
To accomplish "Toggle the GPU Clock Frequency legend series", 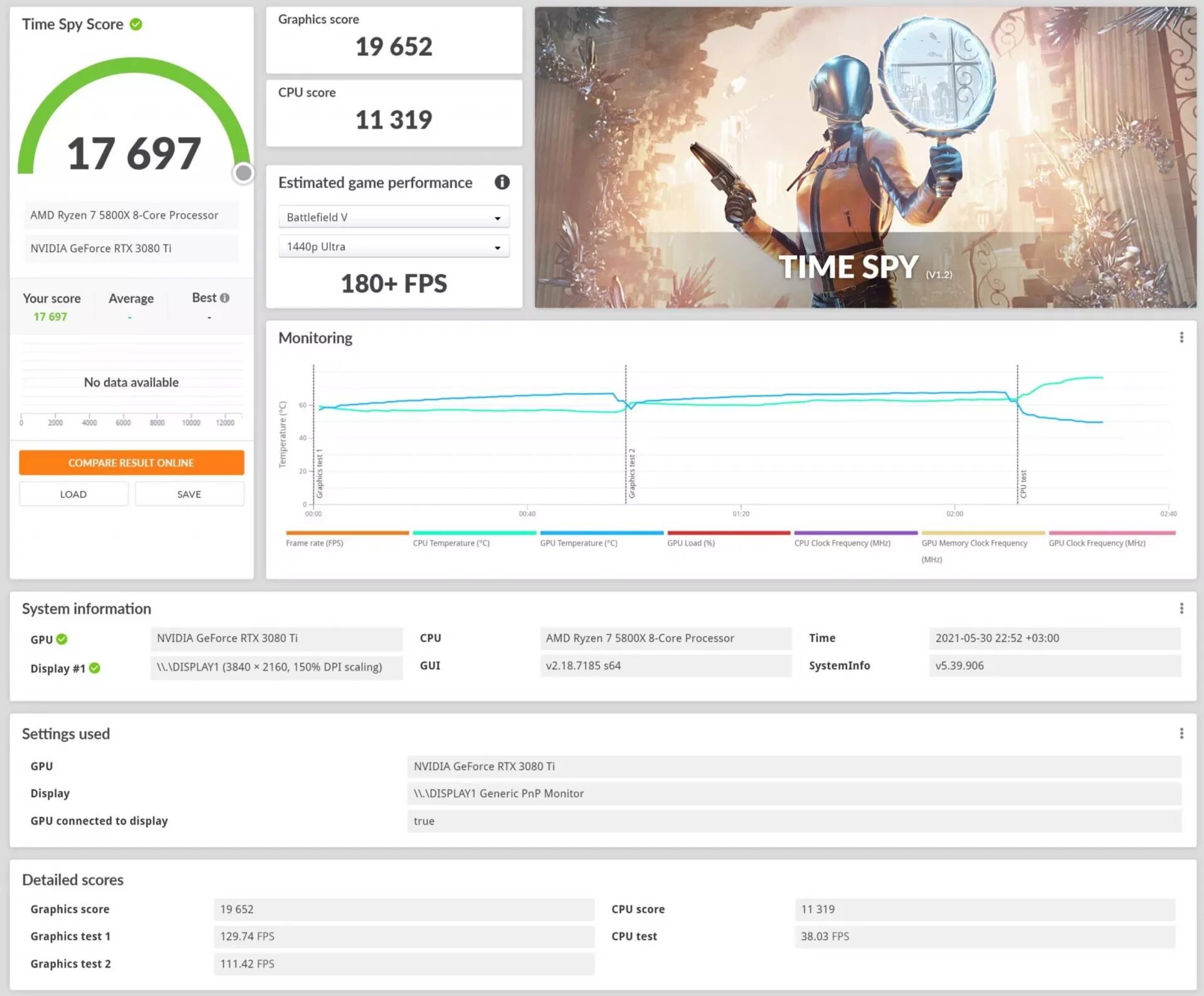I will [x=1097, y=543].
